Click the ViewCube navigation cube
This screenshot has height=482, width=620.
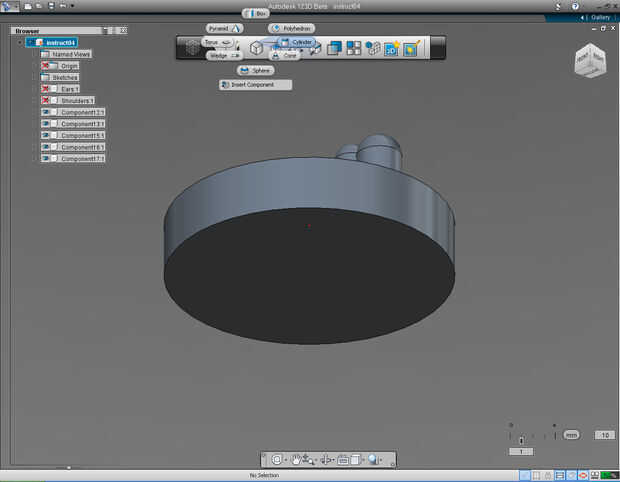coord(590,60)
